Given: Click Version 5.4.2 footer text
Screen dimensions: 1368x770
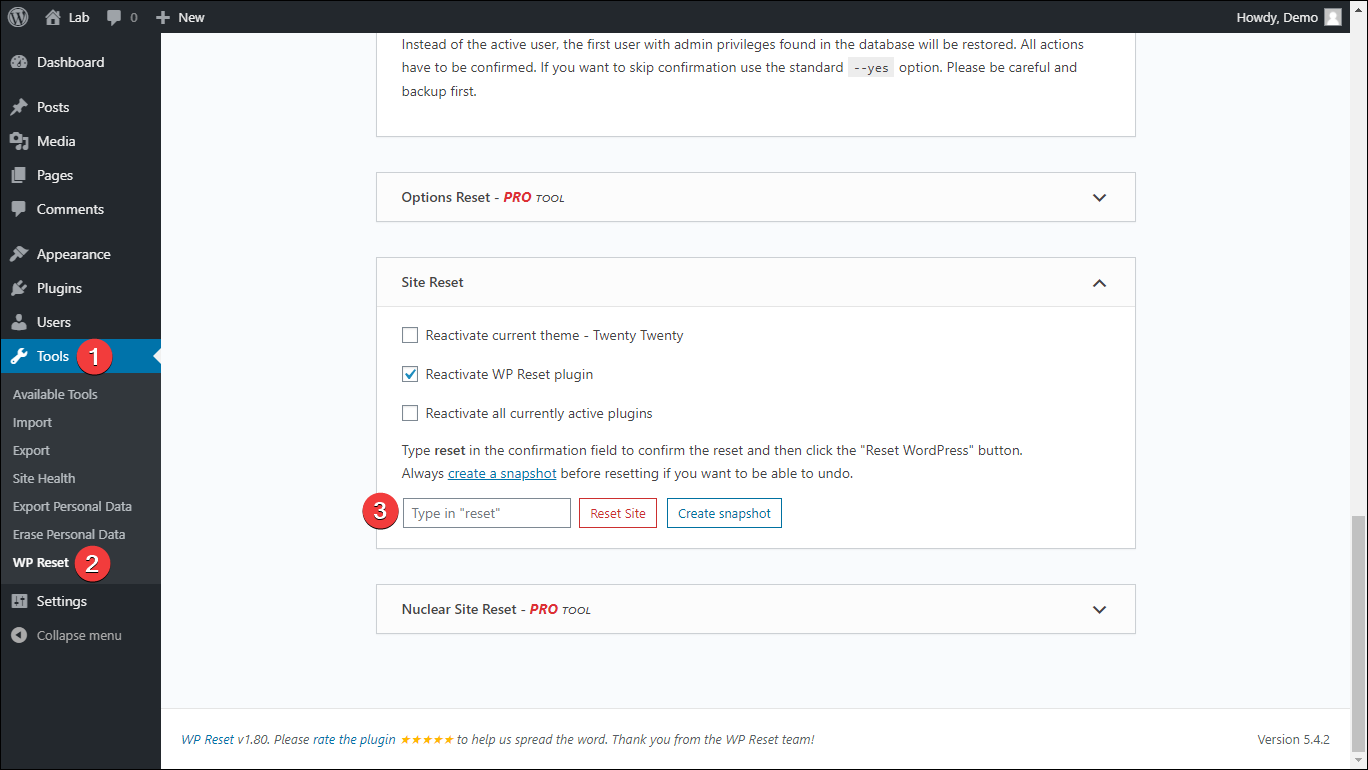Looking at the screenshot, I should coord(1293,739).
